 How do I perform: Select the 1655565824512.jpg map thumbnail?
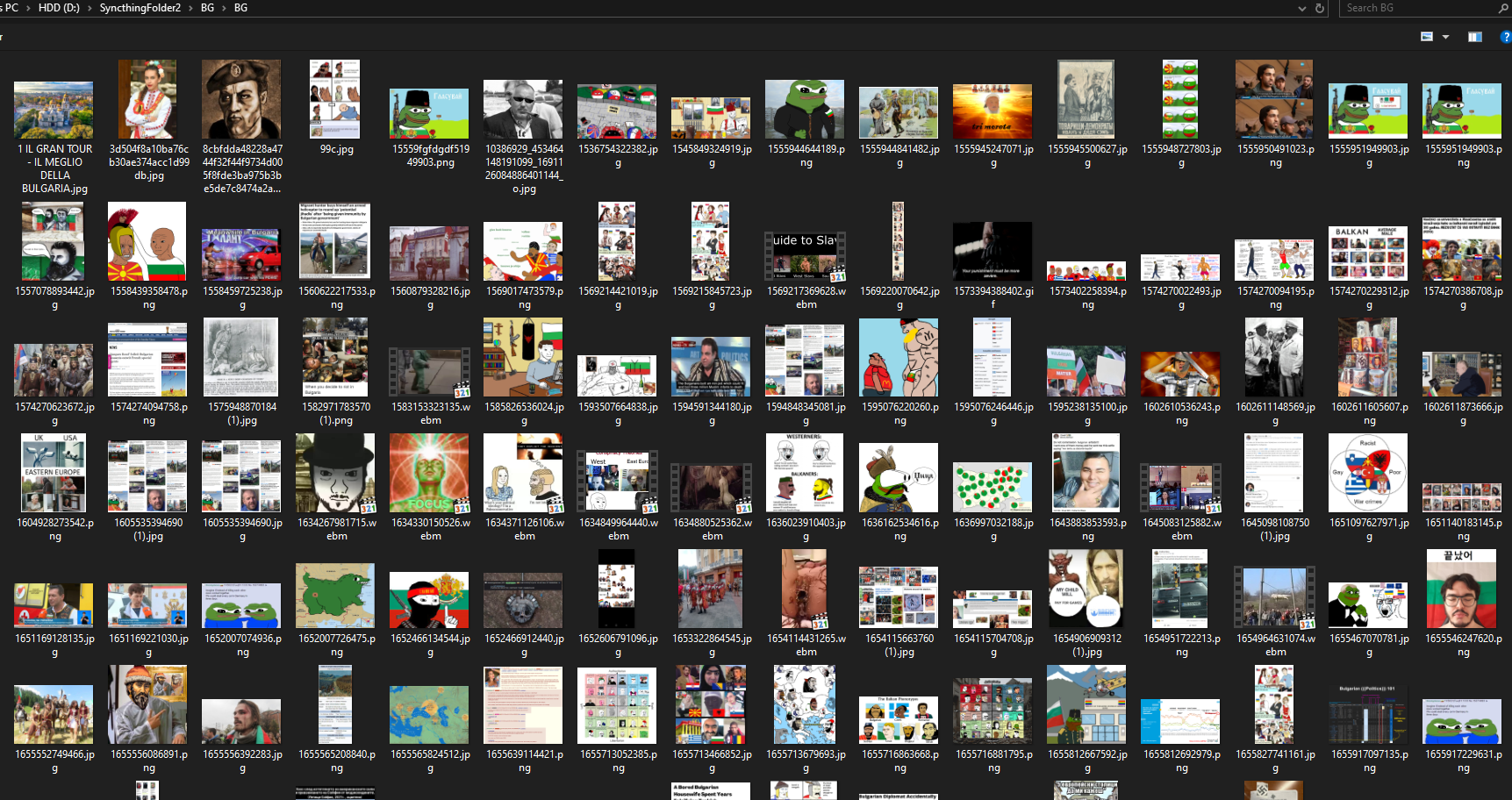(x=429, y=715)
